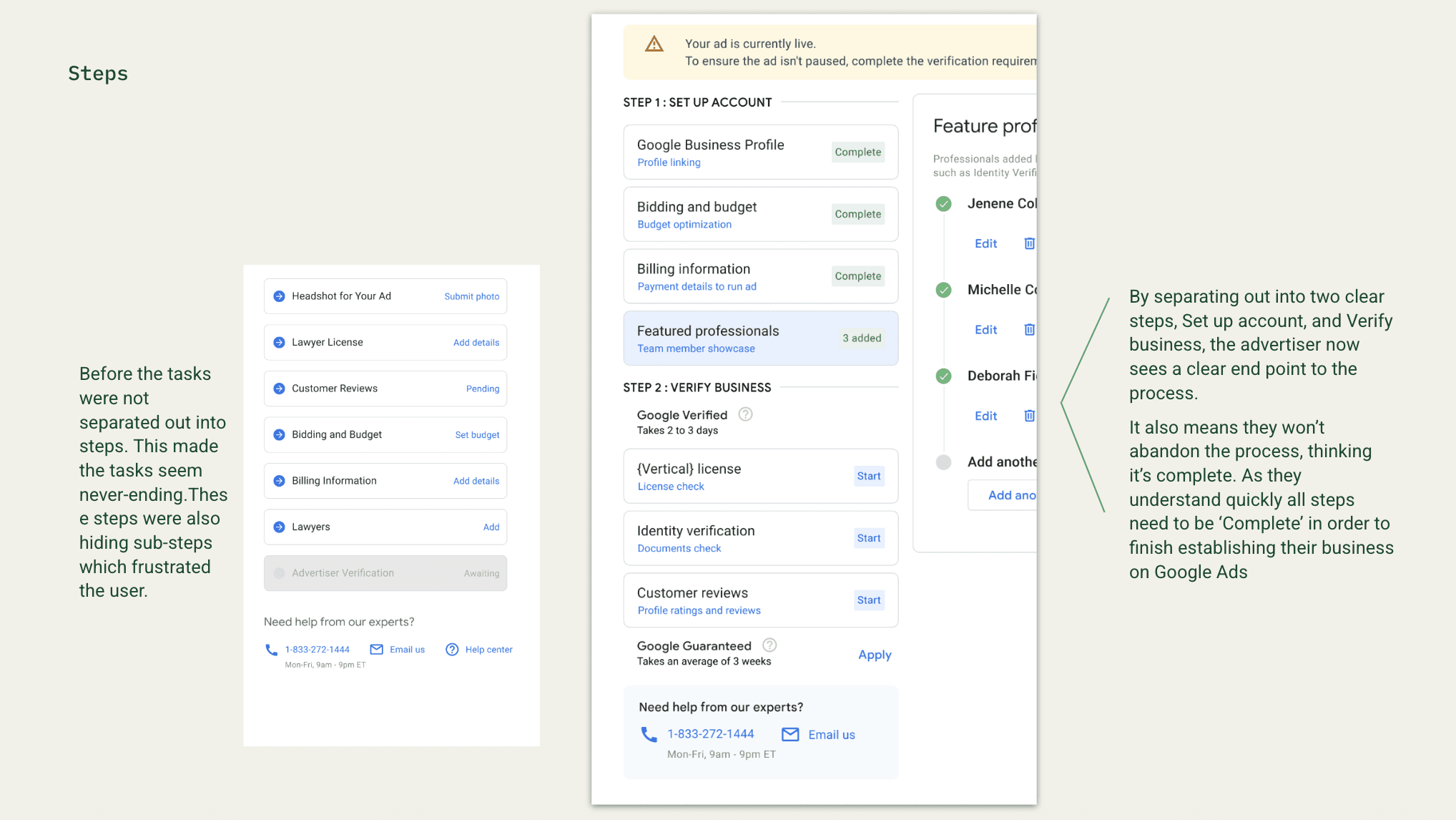Open the License check link
Viewport: 1456px width, 820px height.
[671, 487]
